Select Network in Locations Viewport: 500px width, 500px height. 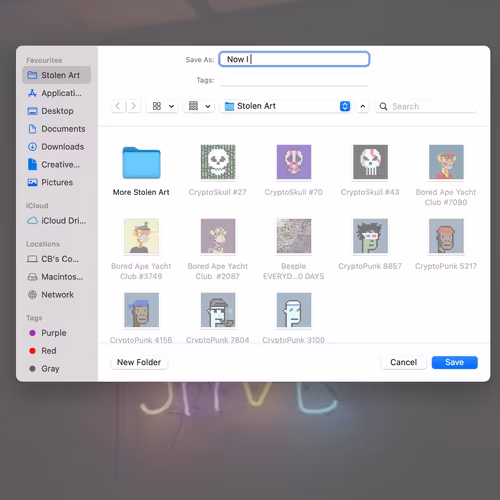click(x=56, y=295)
